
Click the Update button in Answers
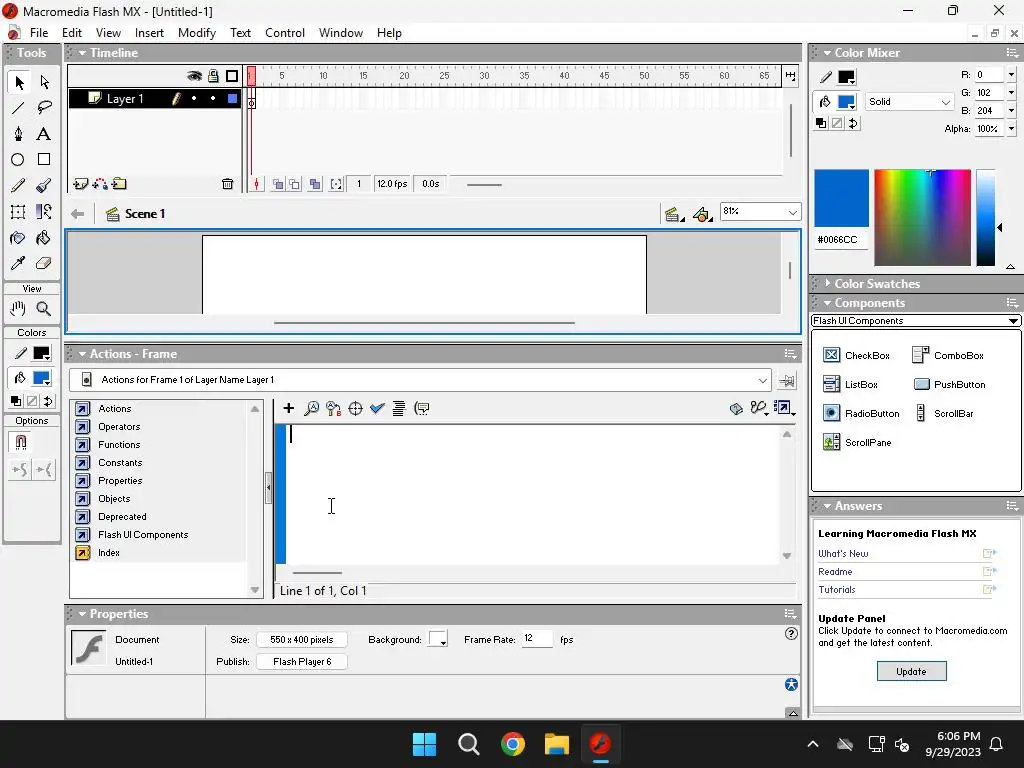tap(911, 671)
